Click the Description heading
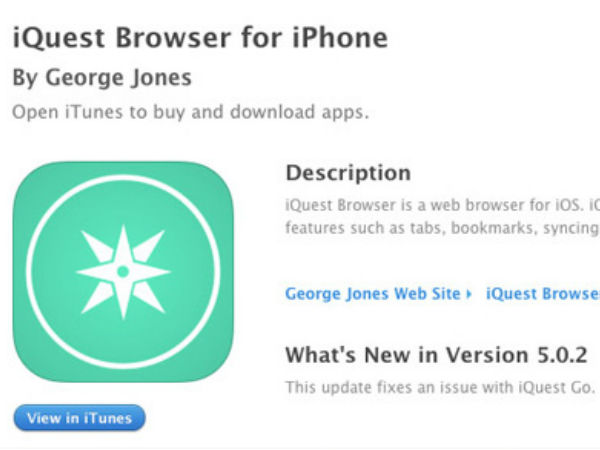Screen dimensions: 600x450 [x=348, y=173]
